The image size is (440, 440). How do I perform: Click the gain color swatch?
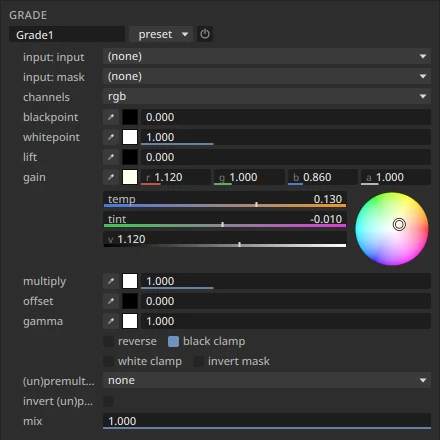click(130, 177)
